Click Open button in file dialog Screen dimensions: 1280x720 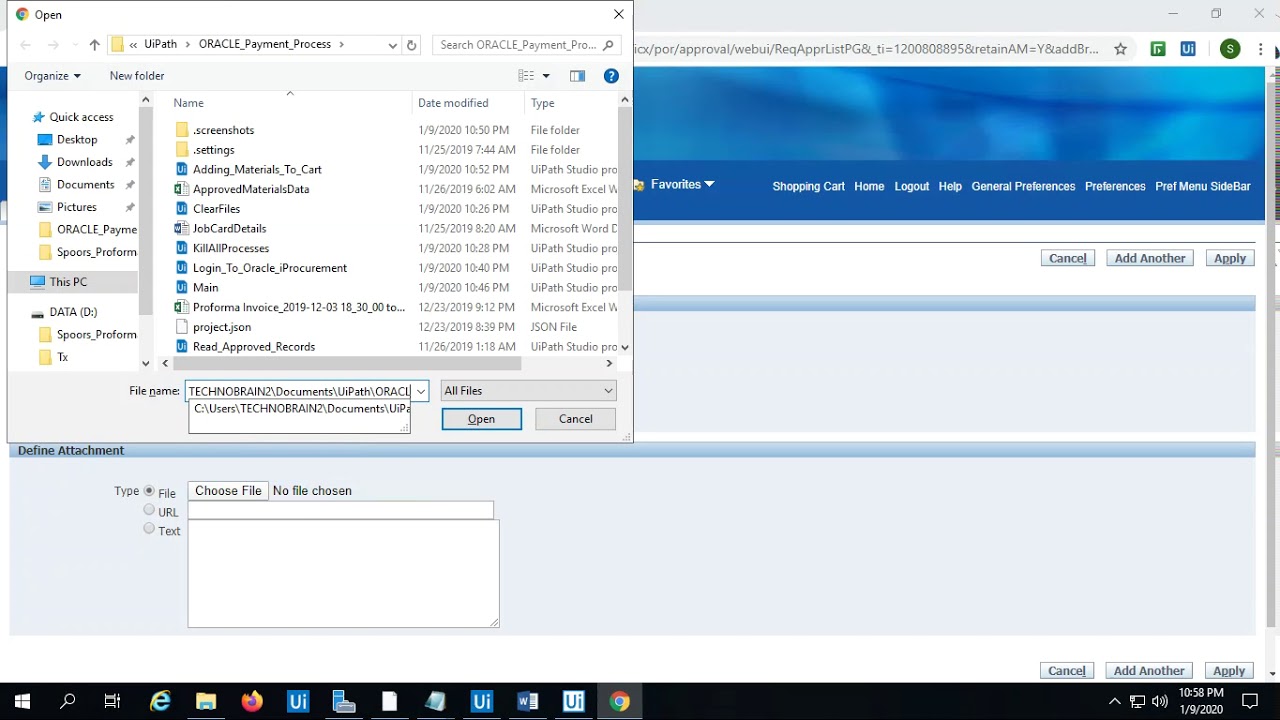[x=481, y=419]
